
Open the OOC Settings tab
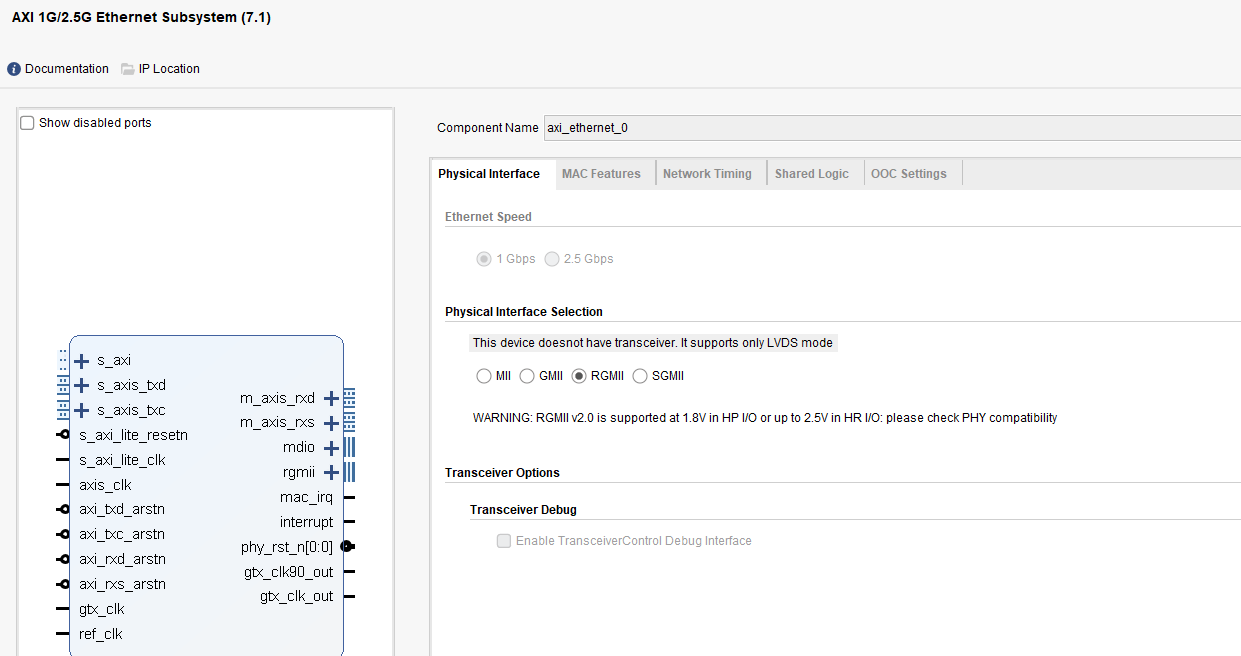click(x=909, y=174)
